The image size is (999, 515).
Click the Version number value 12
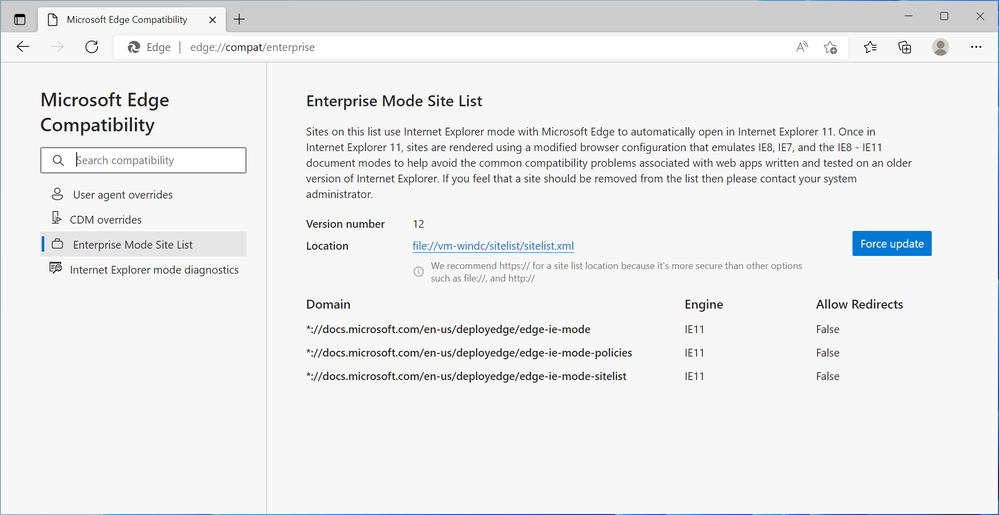tap(419, 224)
